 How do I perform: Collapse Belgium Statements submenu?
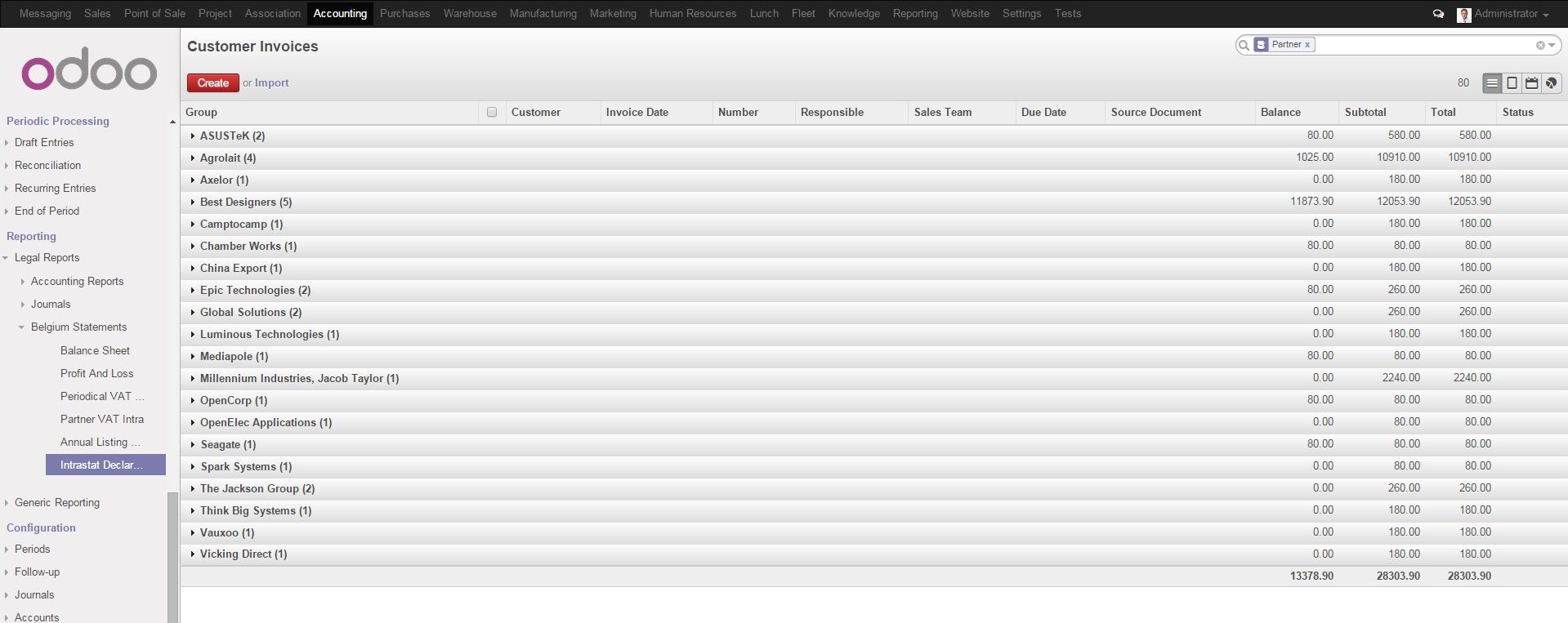[78, 327]
